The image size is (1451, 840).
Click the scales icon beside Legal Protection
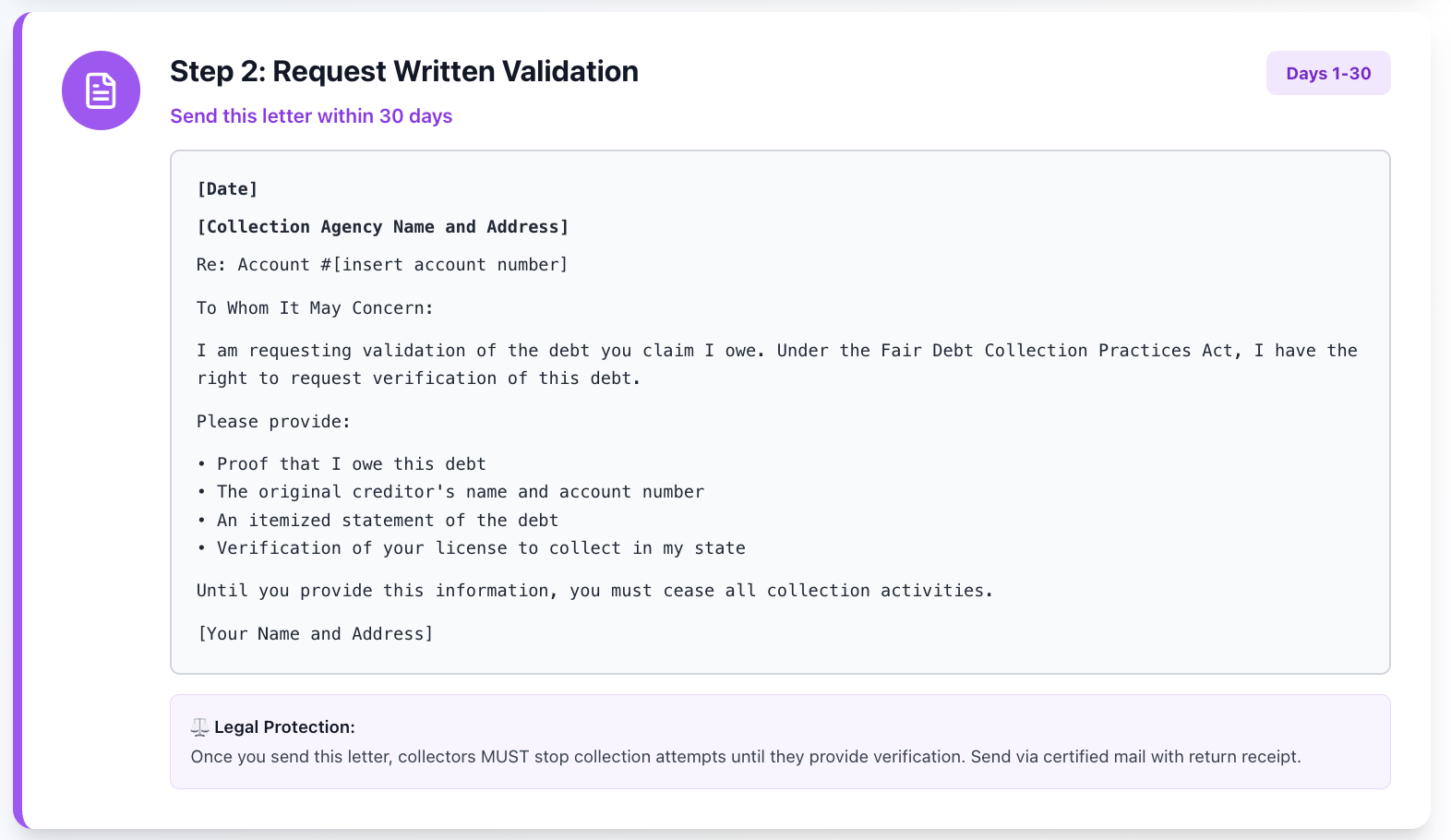(x=199, y=727)
